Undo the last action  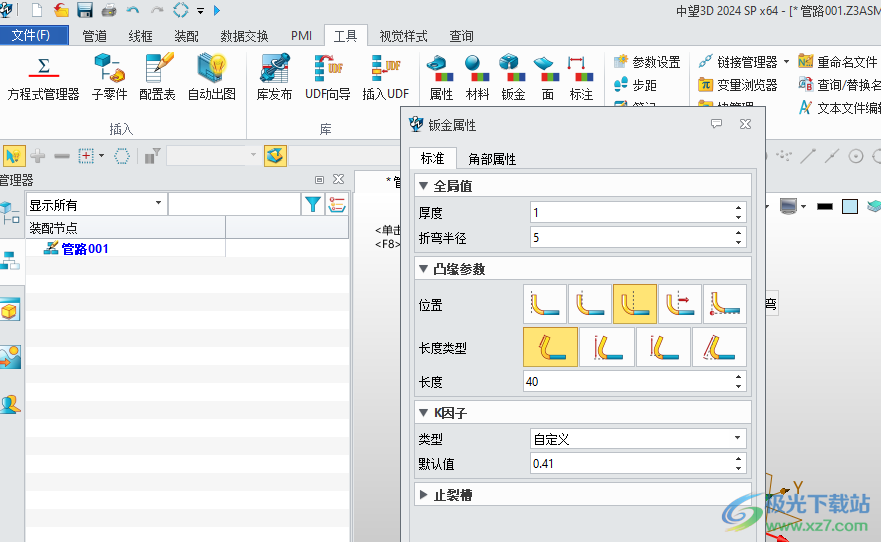click(133, 10)
